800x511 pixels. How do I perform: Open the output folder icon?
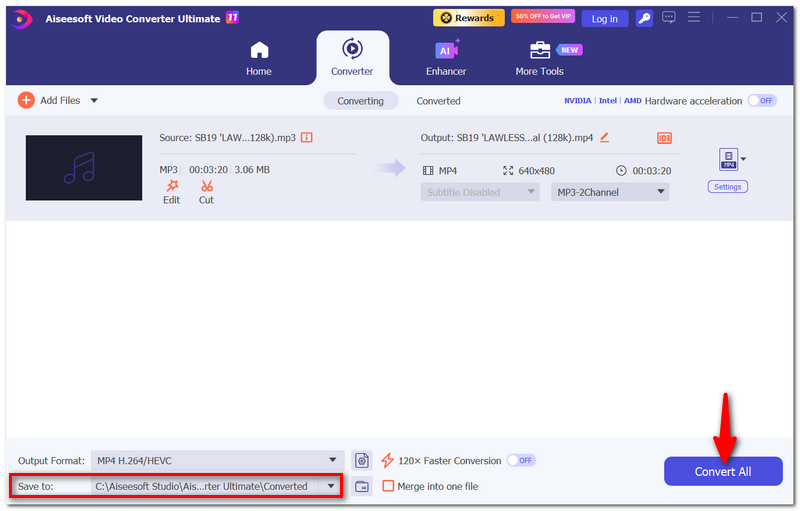[362, 486]
